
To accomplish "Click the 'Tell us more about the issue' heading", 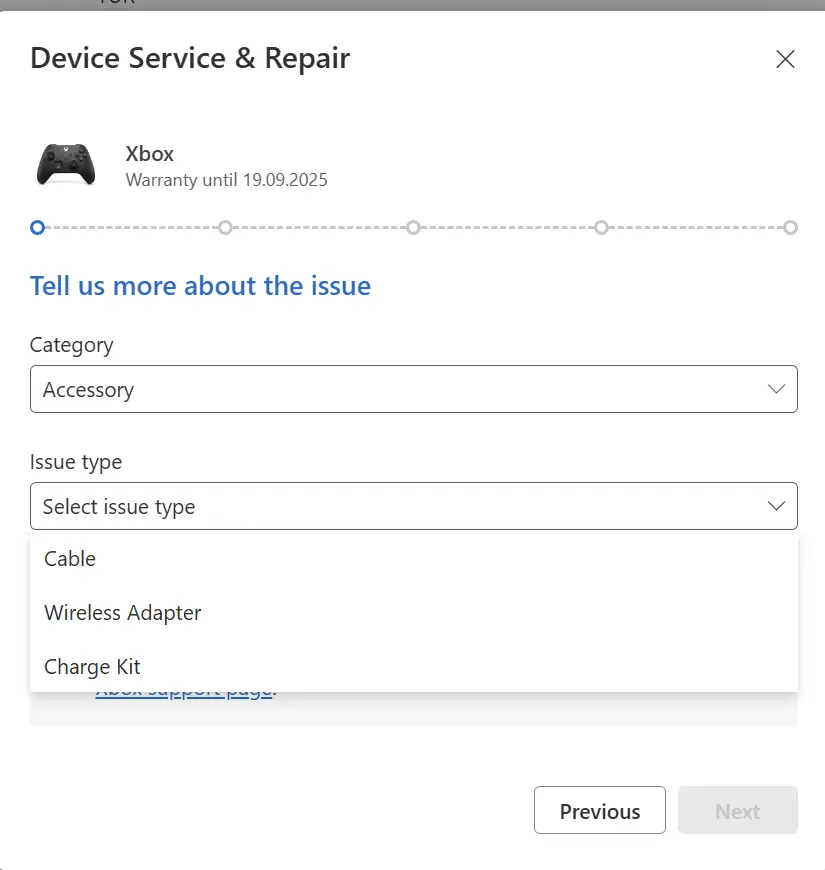I will tap(200, 286).
